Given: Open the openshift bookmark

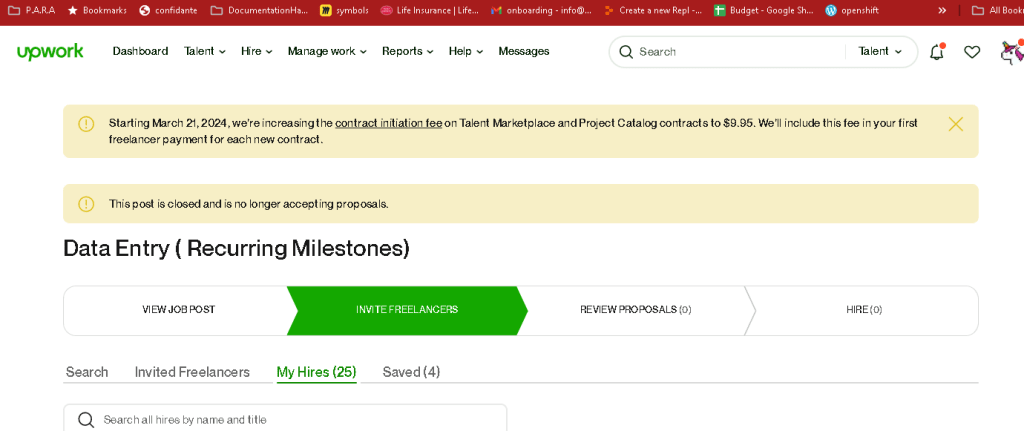Looking at the screenshot, I should tap(852, 10).
